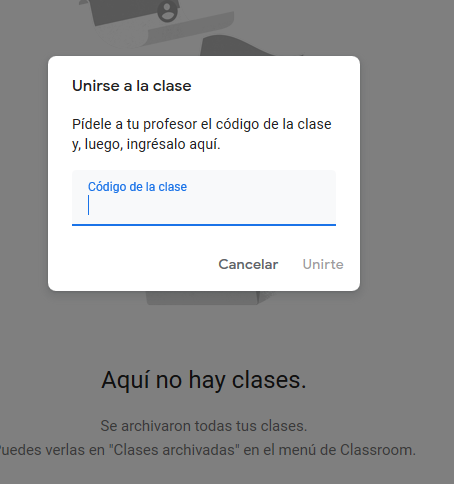
Task: Click the Se archivaron todas tus clases message
Action: (204, 426)
